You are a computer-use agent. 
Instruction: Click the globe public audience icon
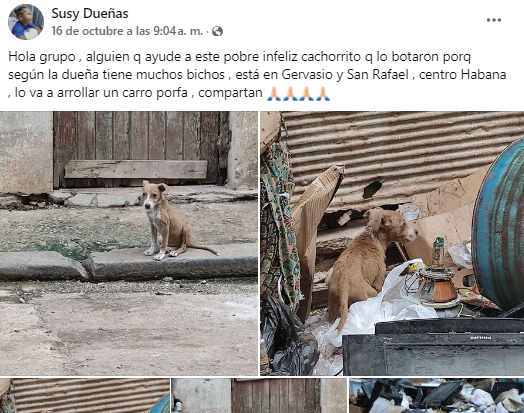tap(217, 31)
